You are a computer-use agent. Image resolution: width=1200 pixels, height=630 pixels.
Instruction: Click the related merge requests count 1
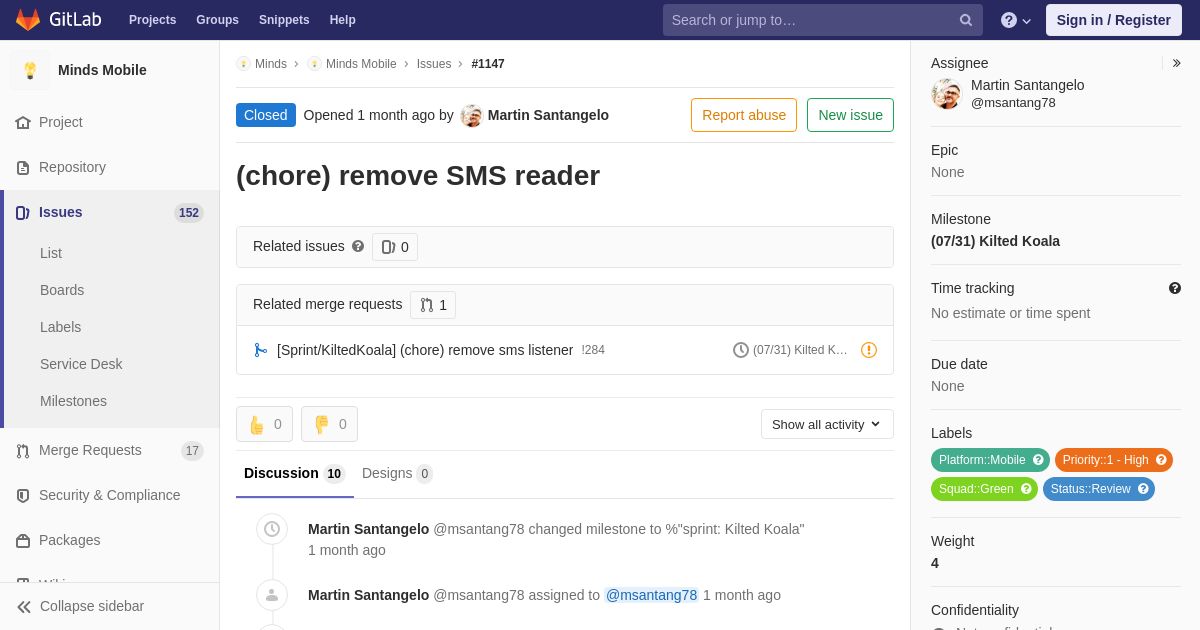tap(433, 305)
